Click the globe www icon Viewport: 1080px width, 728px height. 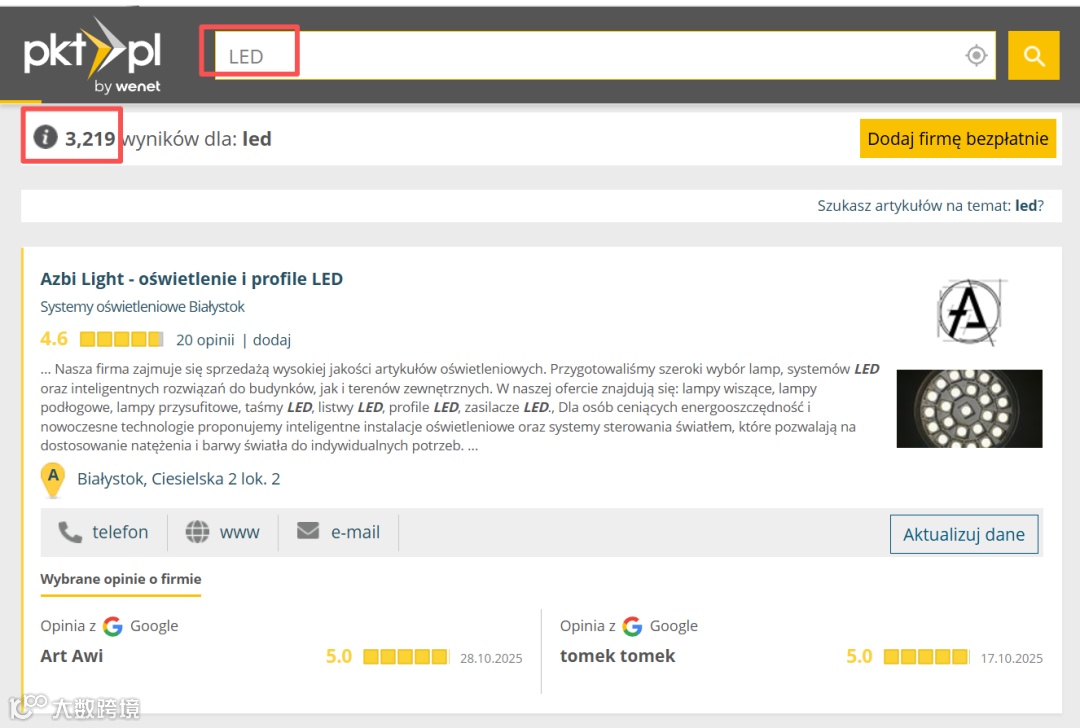click(x=197, y=532)
